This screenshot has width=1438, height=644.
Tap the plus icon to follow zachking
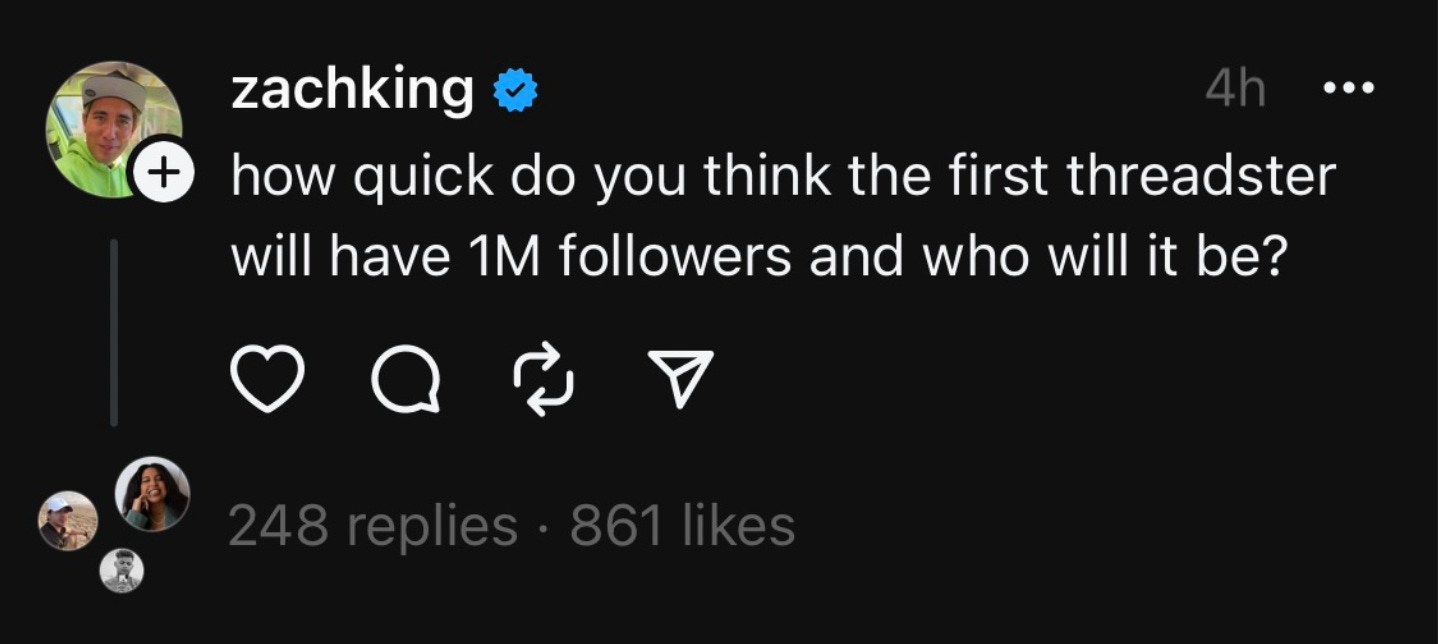pos(163,170)
